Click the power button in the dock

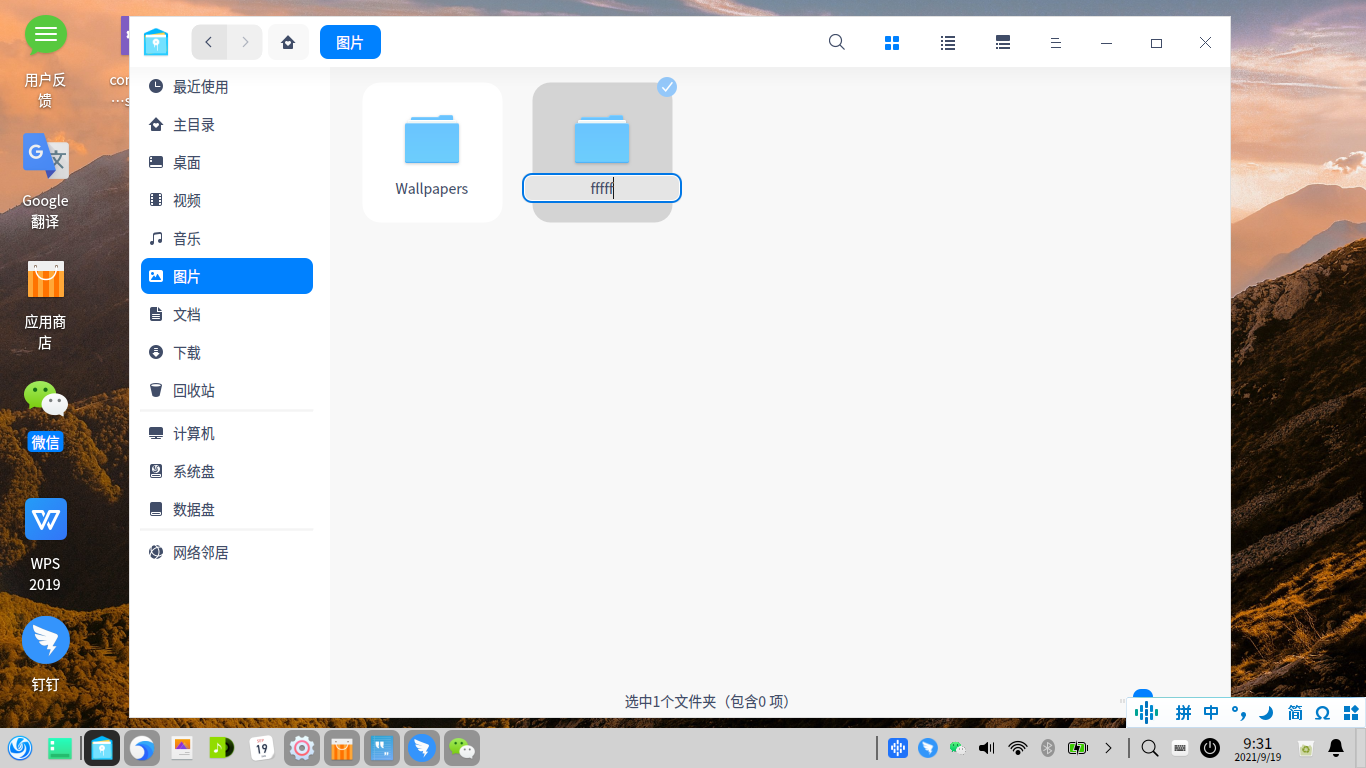[x=1210, y=747]
